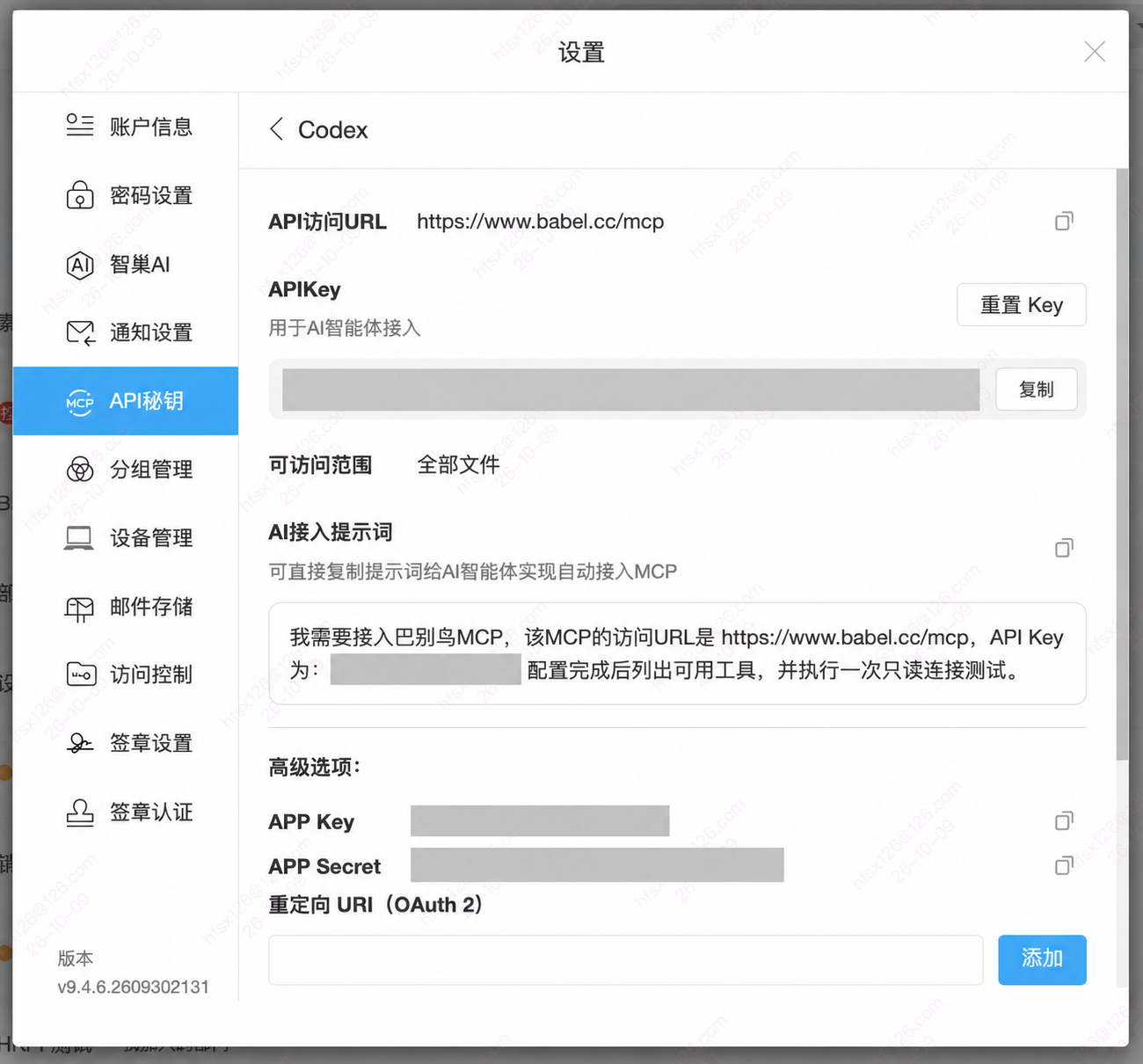This screenshot has height=1064, width=1143.
Task: Click the 通知设置 envelope icon
Action: [80, 332]
